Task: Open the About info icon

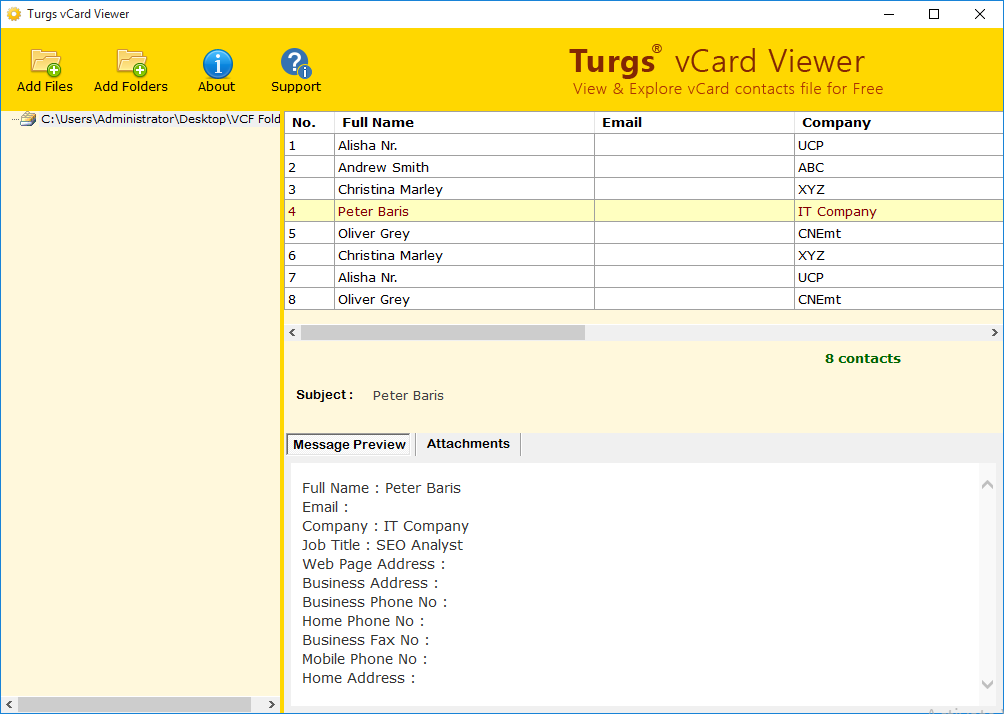Action: pos(217,63)
